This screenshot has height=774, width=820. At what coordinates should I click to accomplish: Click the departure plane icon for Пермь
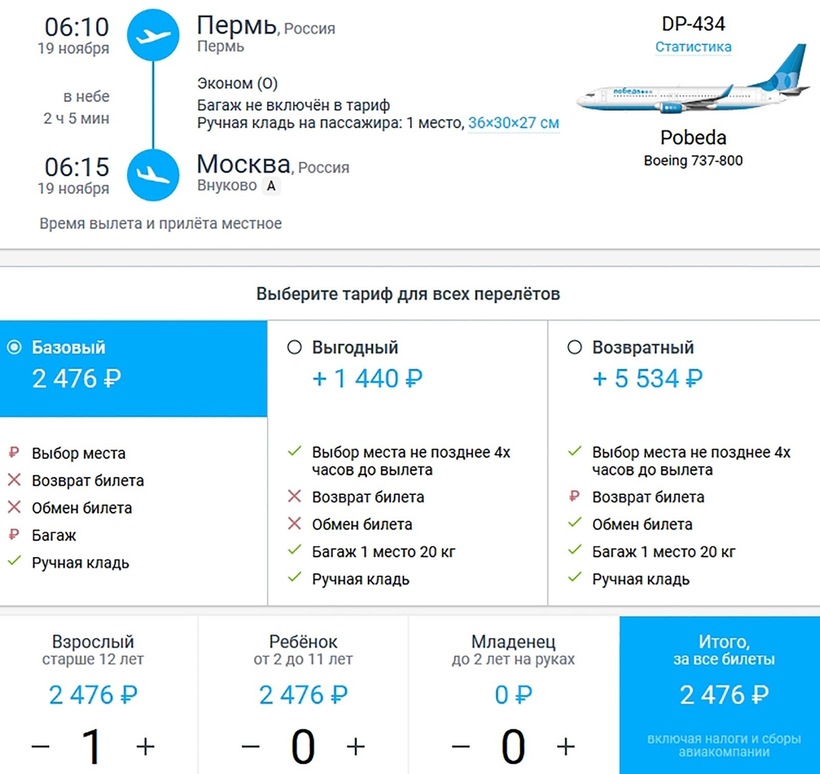153,37
